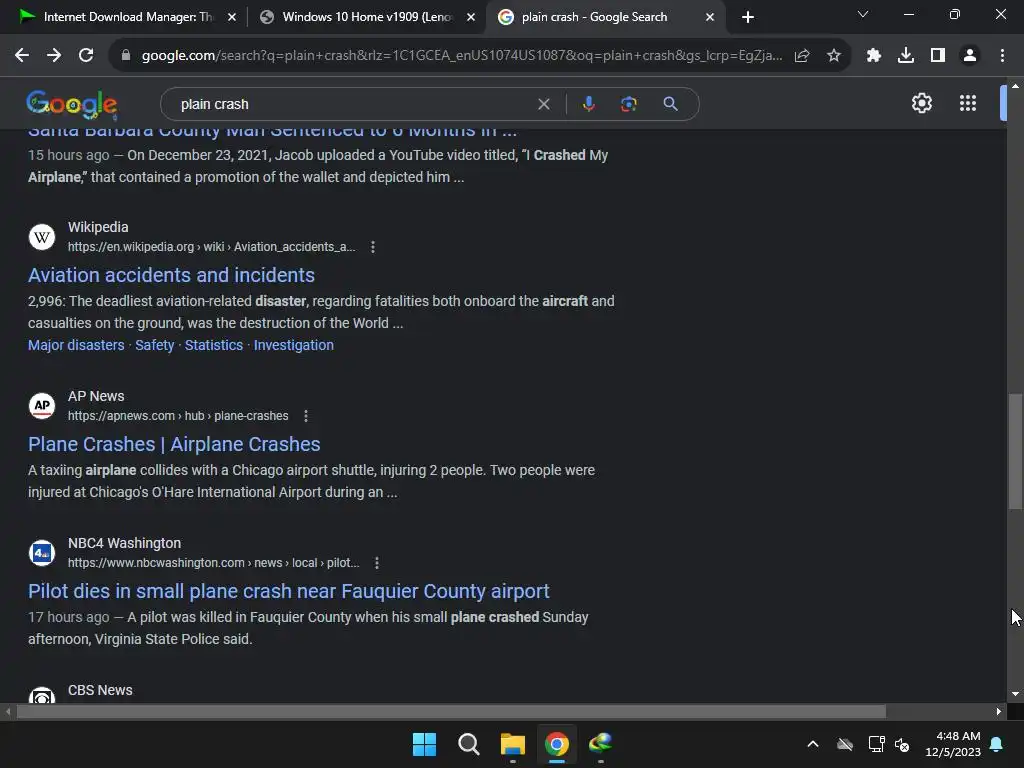The width and height of the screenshot is (1024, 768).
Task: Go back to the previous page
Action: 22,56
